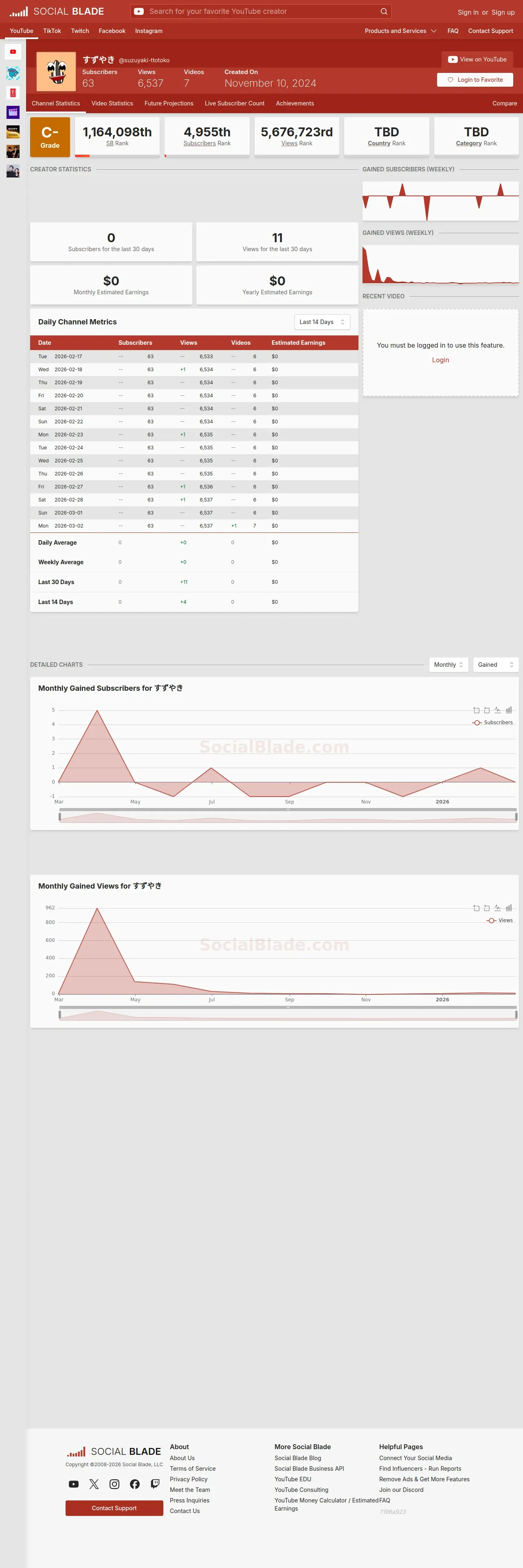The width and height of the screenshot is (523, 1568).
Task: Switch to the Future Projections tab
Action: 169,103
